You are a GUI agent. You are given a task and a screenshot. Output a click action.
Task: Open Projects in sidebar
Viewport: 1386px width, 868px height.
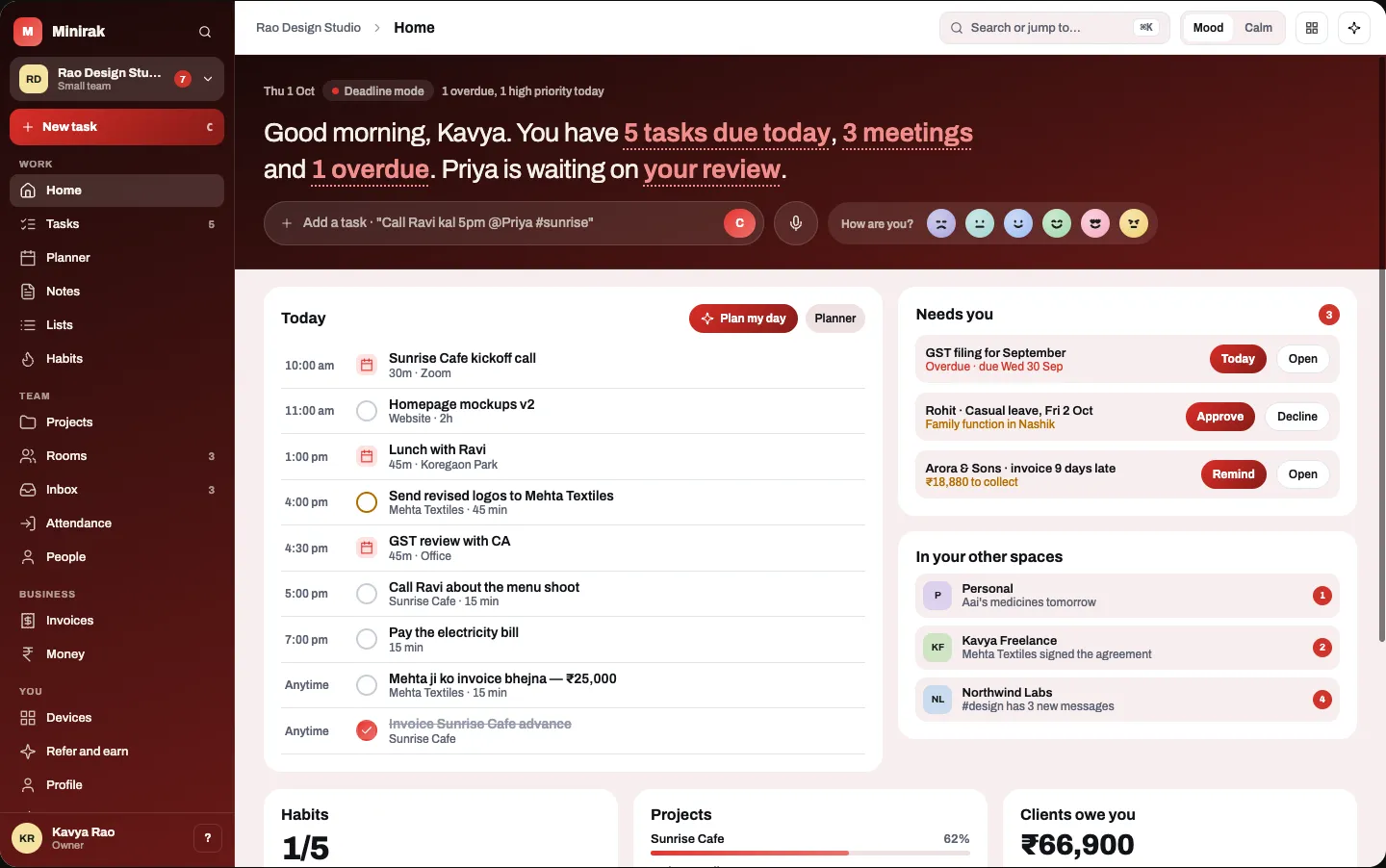coord(116,422)
